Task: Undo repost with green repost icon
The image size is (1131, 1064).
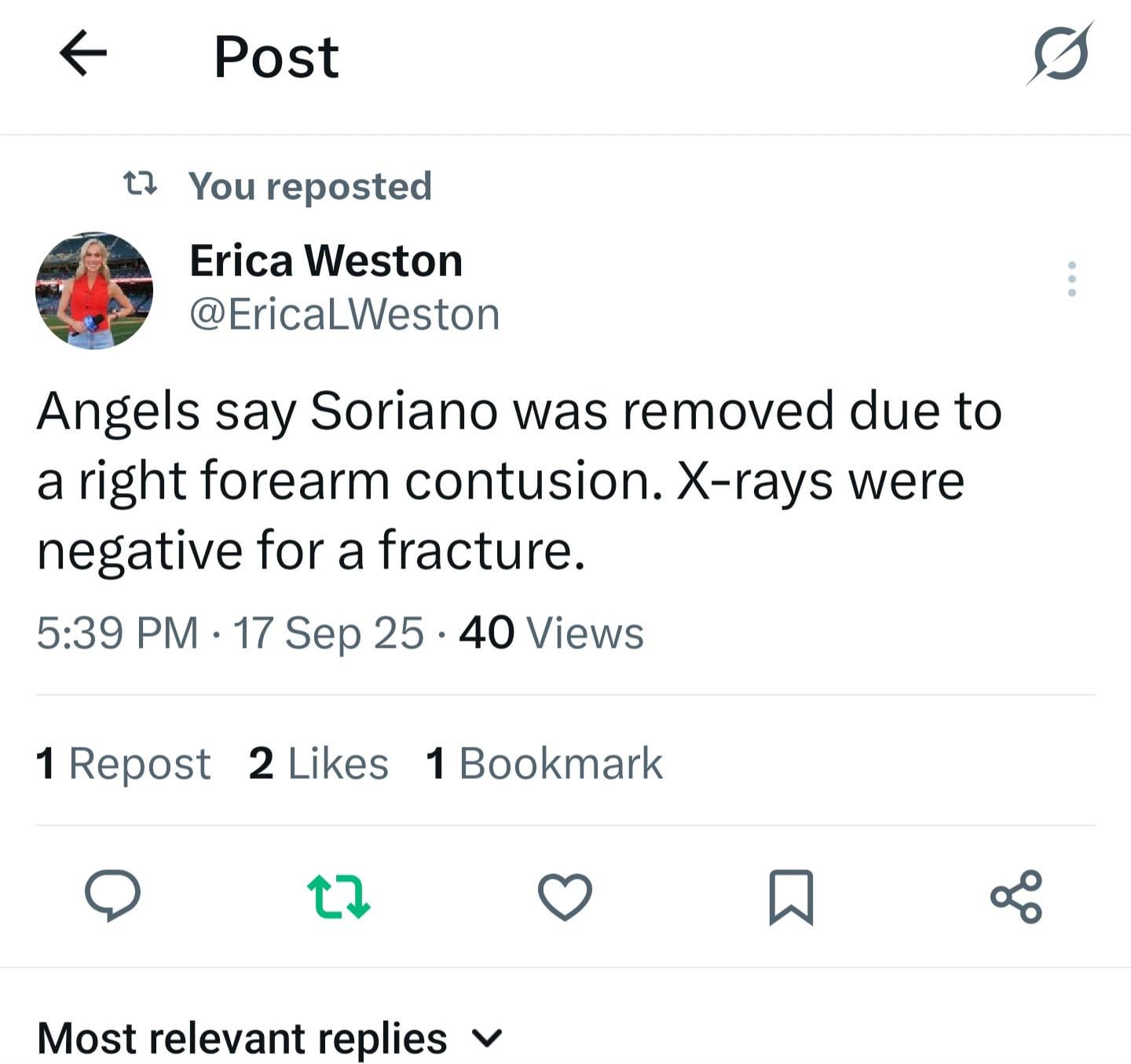Action: [x=339, y=896]
